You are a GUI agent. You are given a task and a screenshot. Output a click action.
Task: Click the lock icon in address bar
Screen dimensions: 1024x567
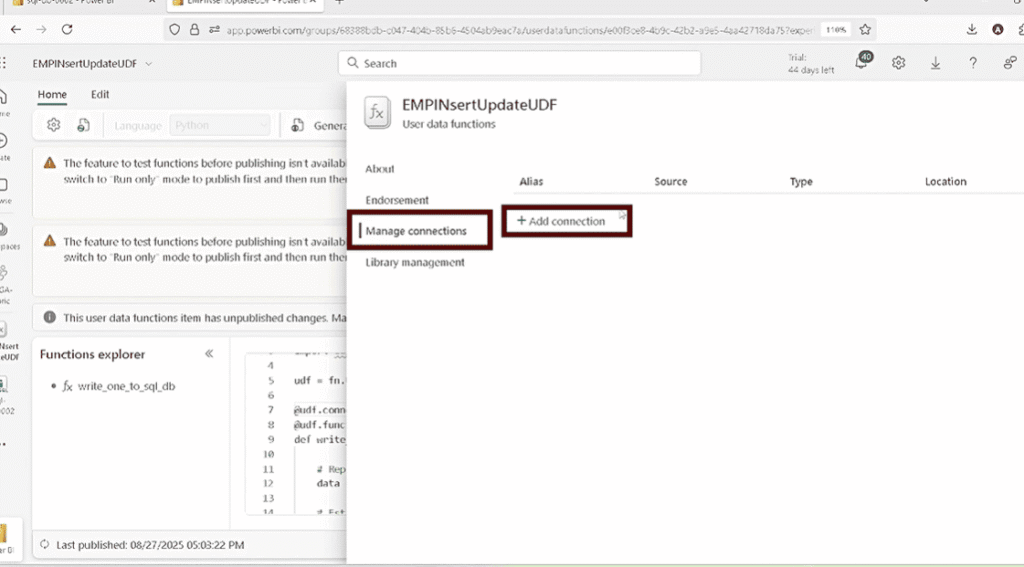(x=195, y=29)
